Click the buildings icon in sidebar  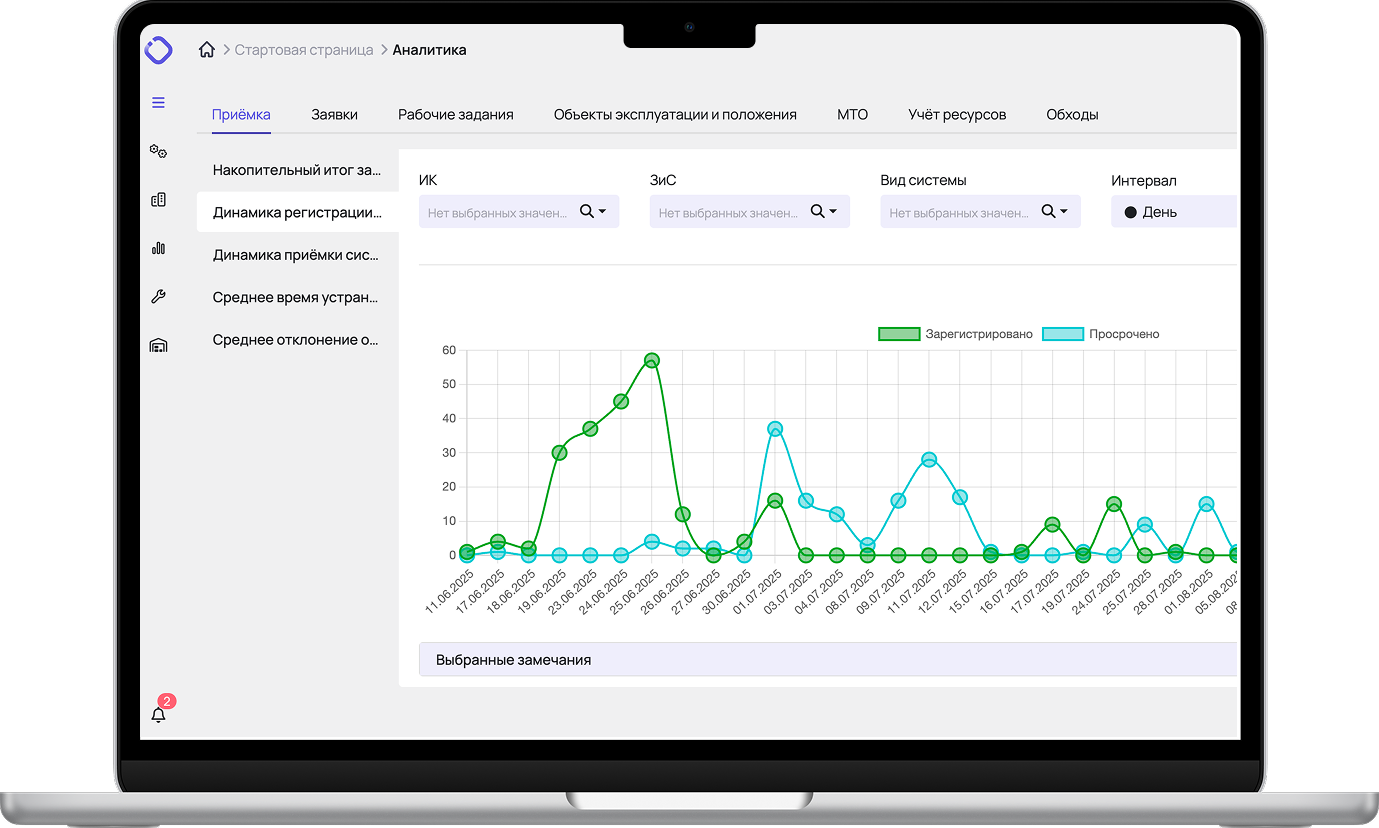click(x=158, y=200)
